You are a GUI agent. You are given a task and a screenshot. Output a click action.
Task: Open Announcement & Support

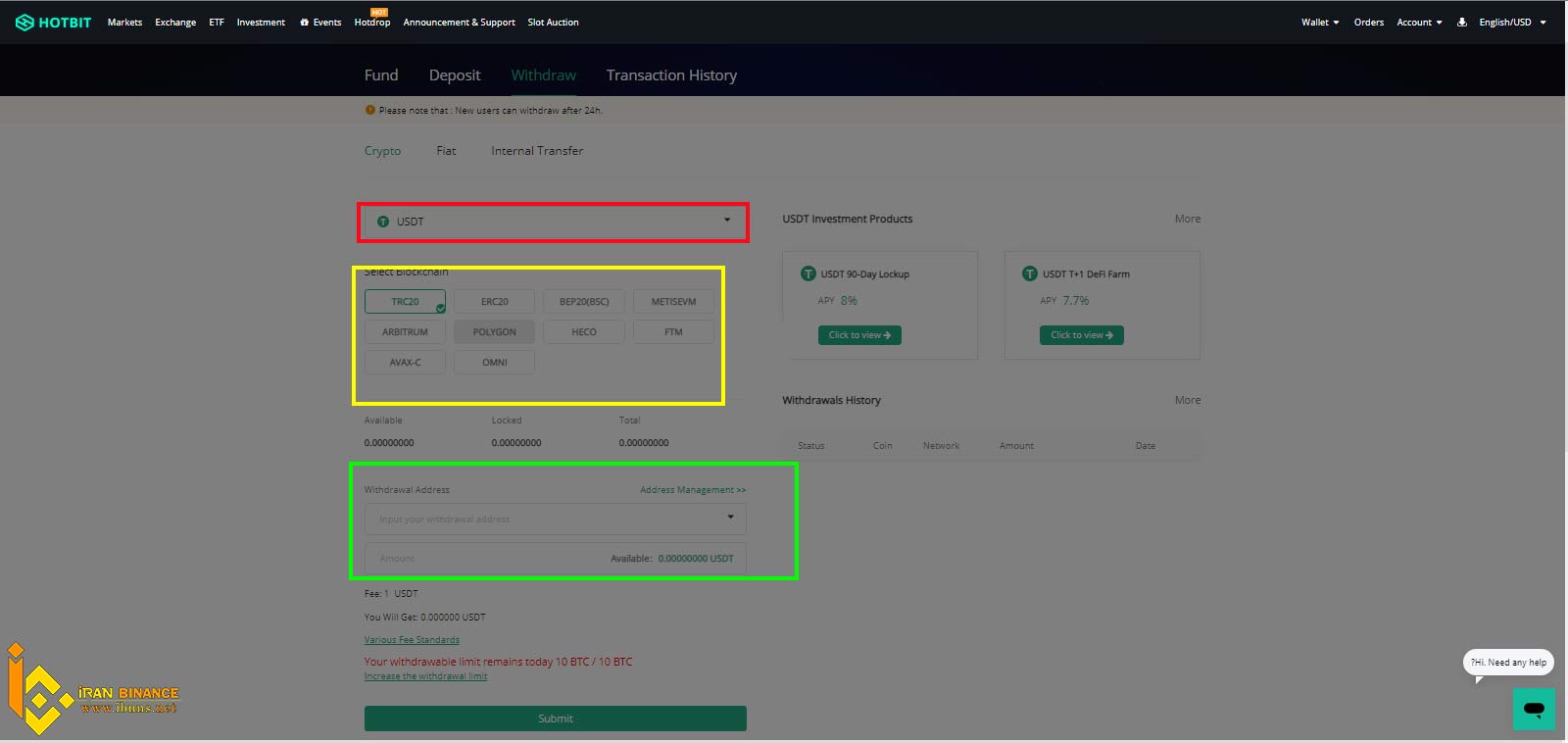[459, 22]
